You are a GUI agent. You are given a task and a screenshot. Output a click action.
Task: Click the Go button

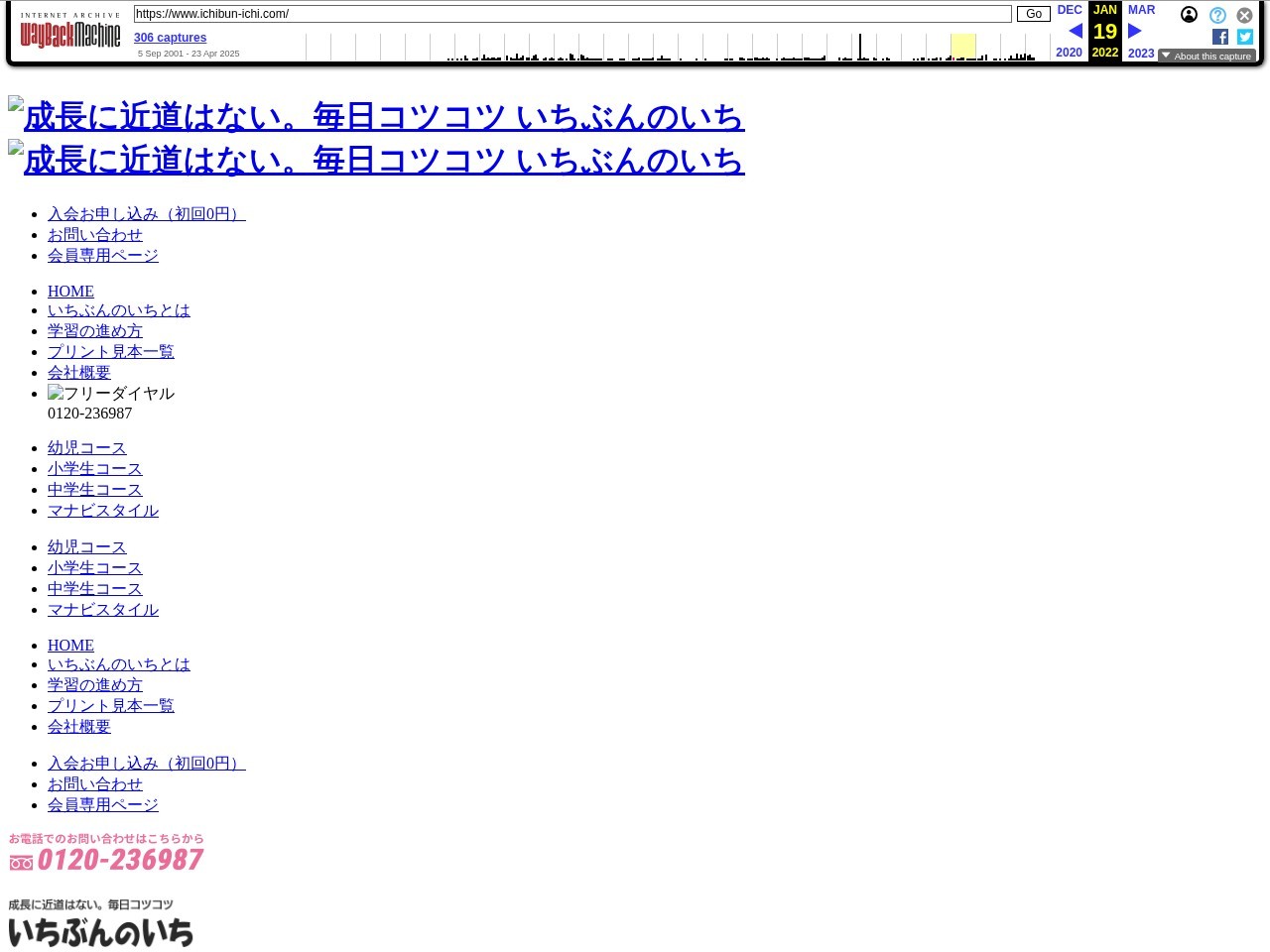click(x=1033, y=14)
